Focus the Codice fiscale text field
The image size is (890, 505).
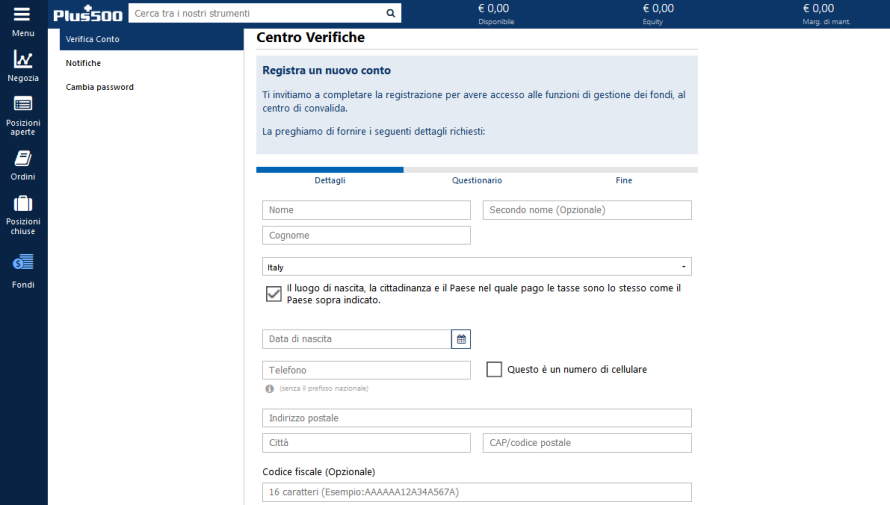click(x=476, y=492)
